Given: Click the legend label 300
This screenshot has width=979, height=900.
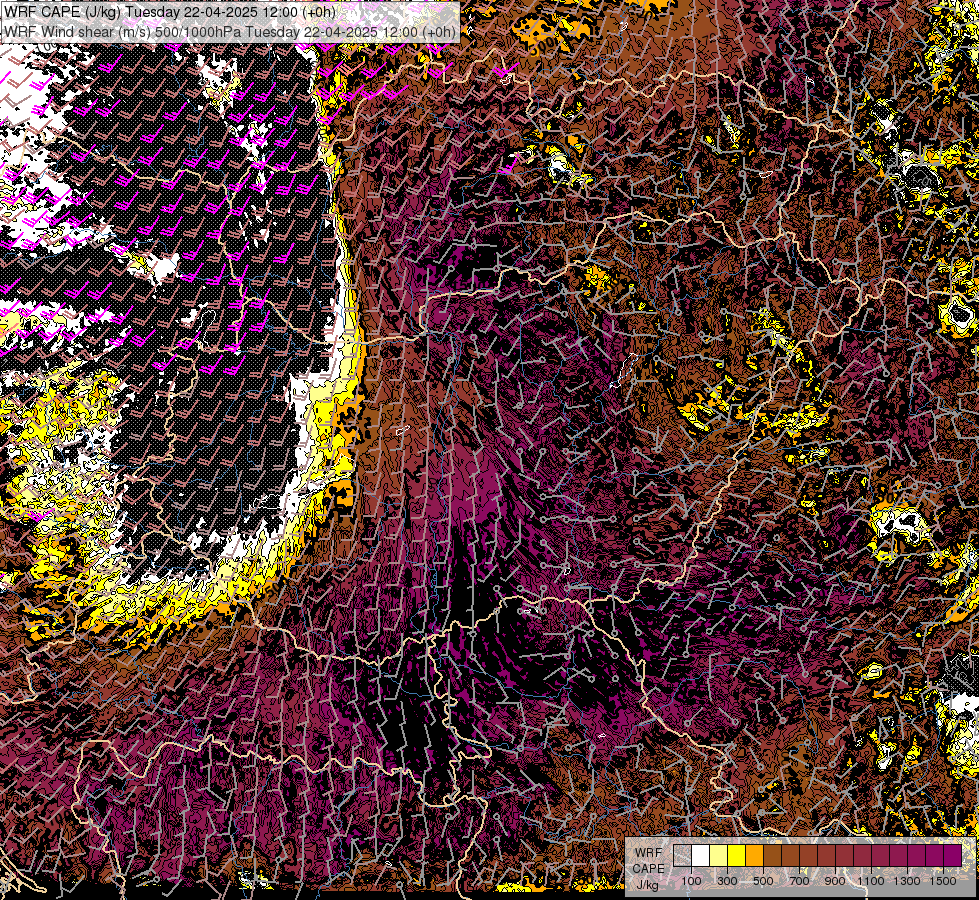Looking at the screenshot, I should tap(727, 881).
